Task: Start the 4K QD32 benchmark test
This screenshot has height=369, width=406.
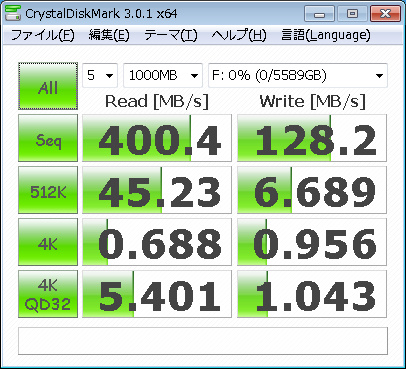Action: [x=48, y=294]
